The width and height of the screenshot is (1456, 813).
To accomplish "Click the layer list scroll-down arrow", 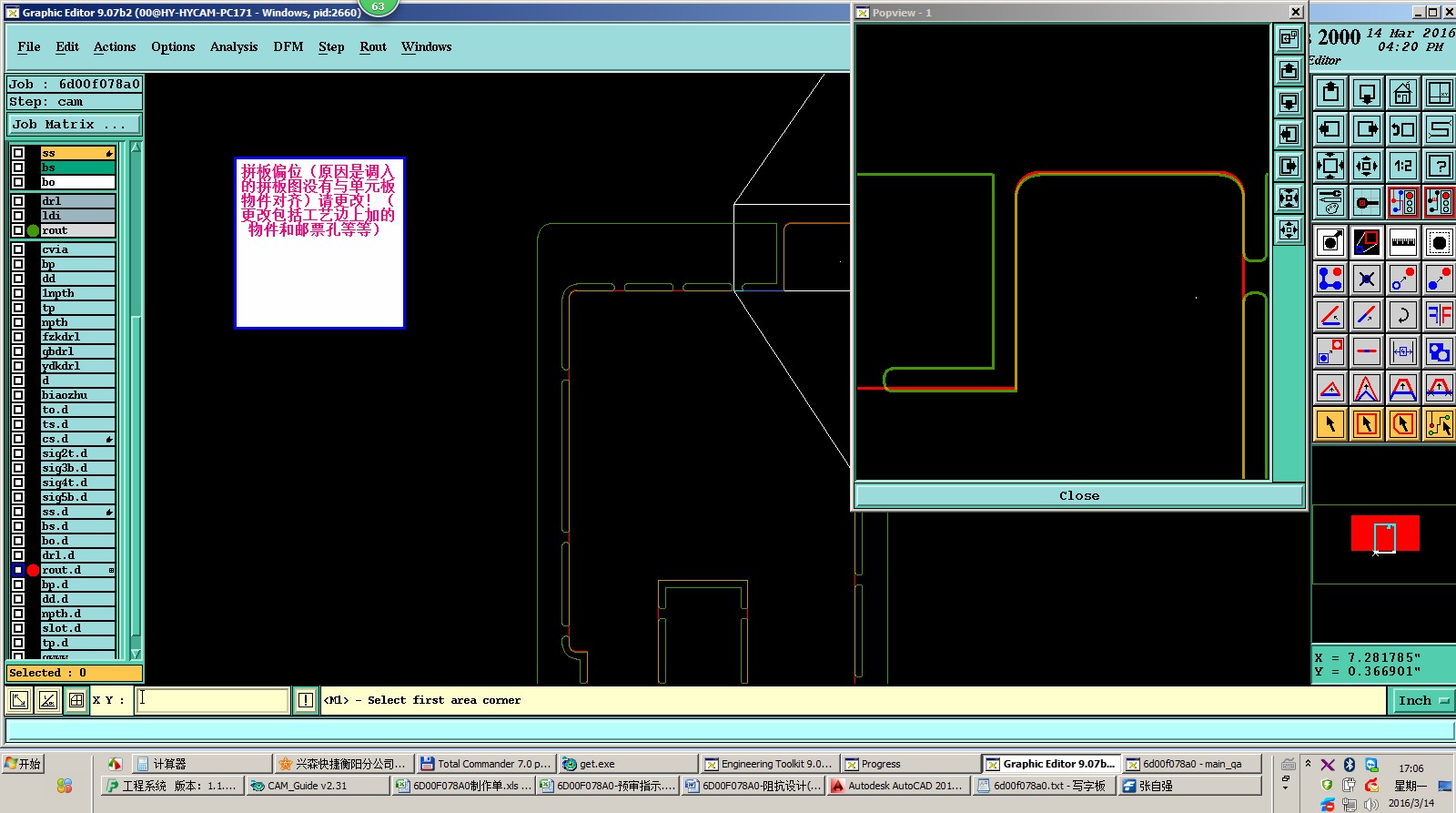I will click(x=136, y=654).
